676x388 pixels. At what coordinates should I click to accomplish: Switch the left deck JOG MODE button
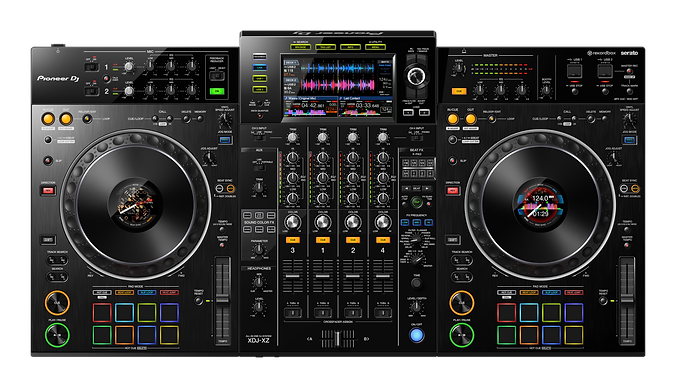[225, 140]
